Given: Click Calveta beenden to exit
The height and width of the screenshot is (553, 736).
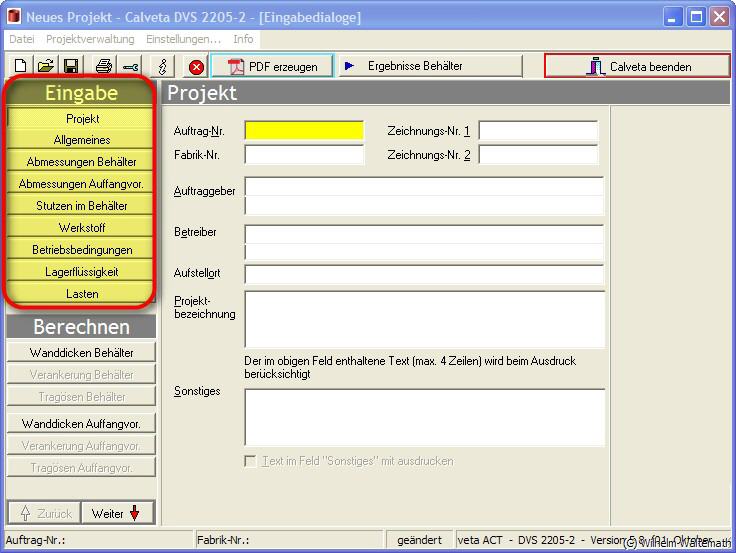Looking at the screenshot, I should pyautogui.click(x=637, y=67).
